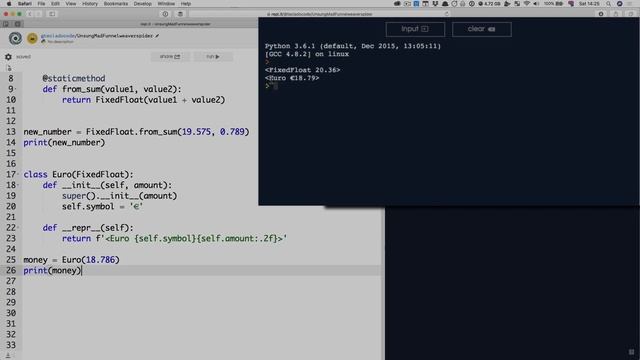Screen dimensions: 640x360
Task: Click the f-string return on line 23
Action: (x=175, y=238)
